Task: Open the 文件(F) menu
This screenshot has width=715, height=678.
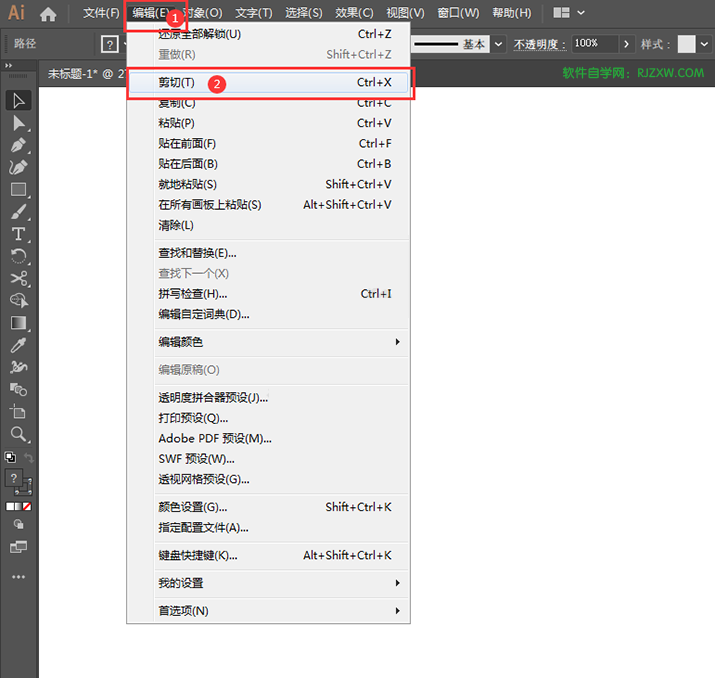Action: pyautogui.click(x=101, y=13)
